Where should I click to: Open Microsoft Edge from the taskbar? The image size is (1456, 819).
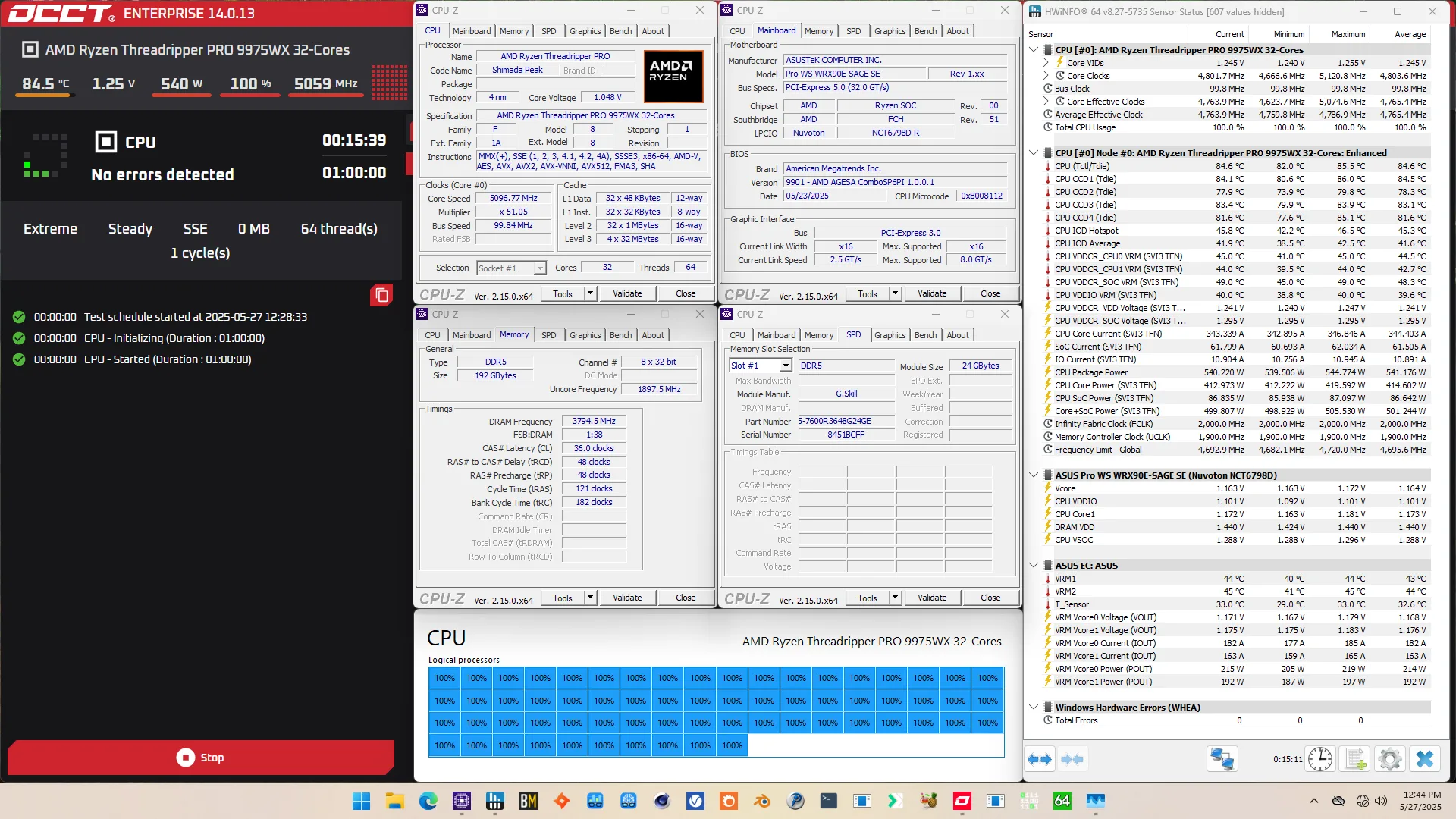[x=428, y=801]
